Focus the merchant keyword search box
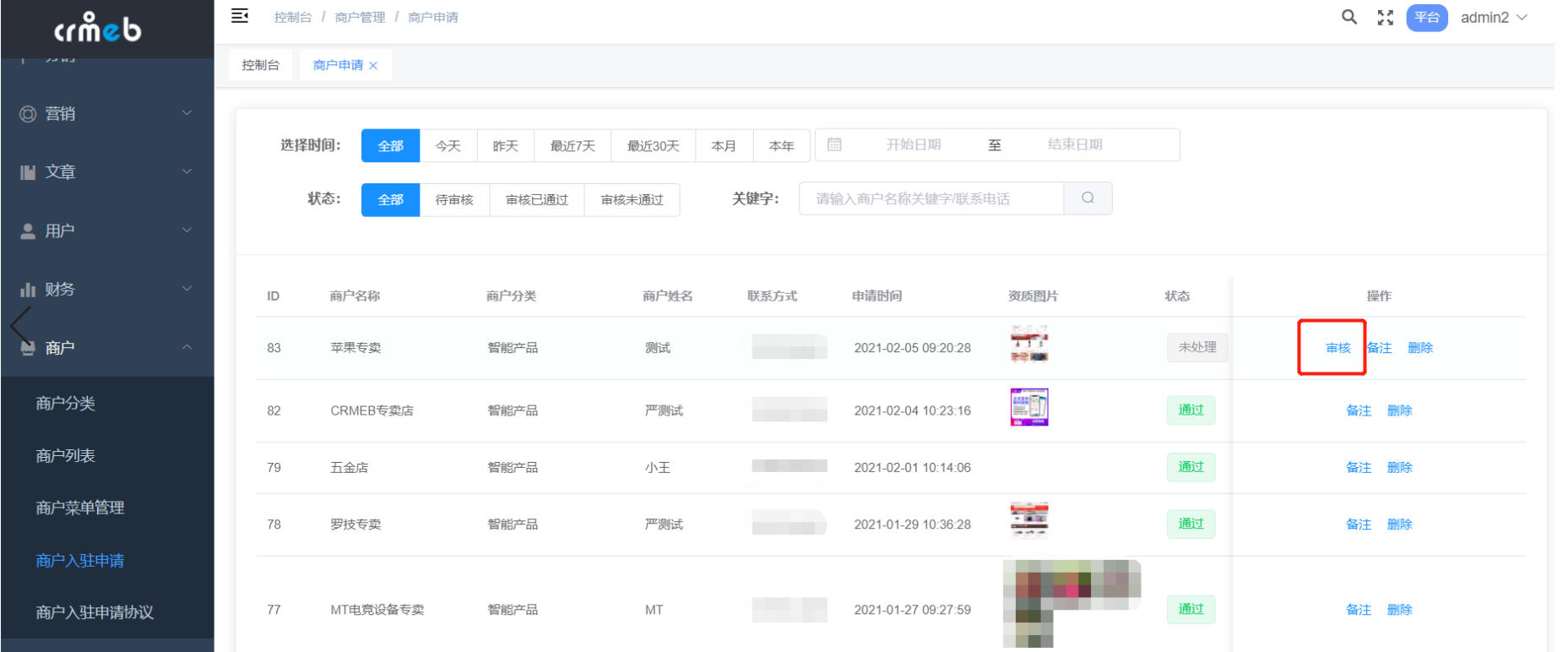The image size is (1568, 652). (931, 198)
